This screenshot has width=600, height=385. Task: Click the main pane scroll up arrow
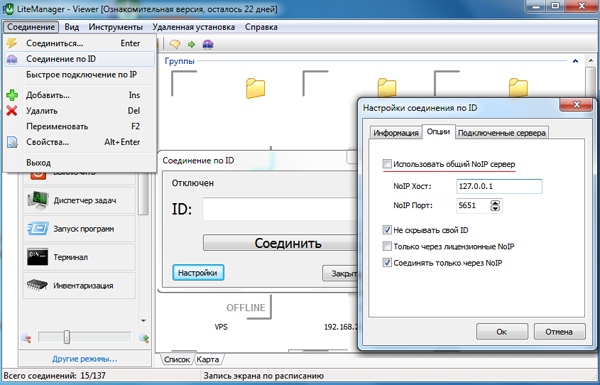pos(590,61)
